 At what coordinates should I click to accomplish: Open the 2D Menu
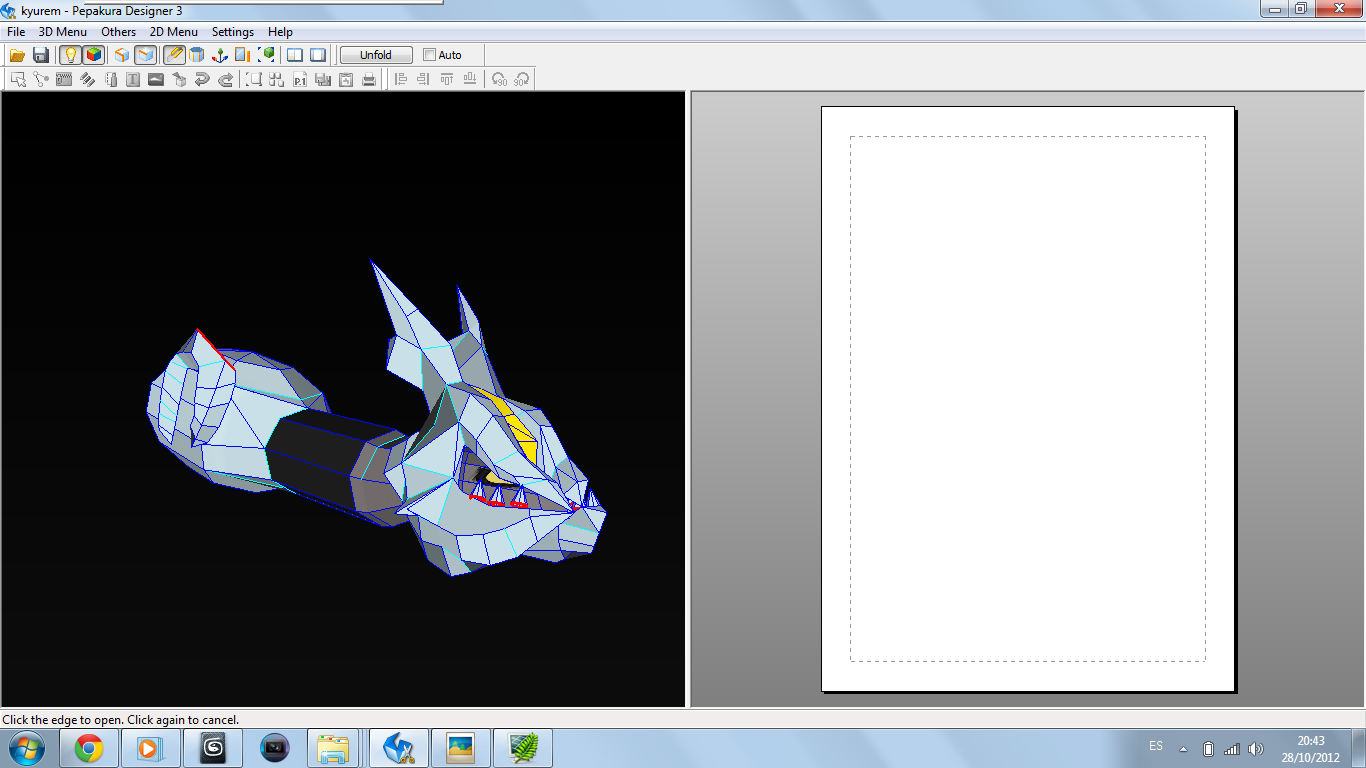[x=174, y=32]
